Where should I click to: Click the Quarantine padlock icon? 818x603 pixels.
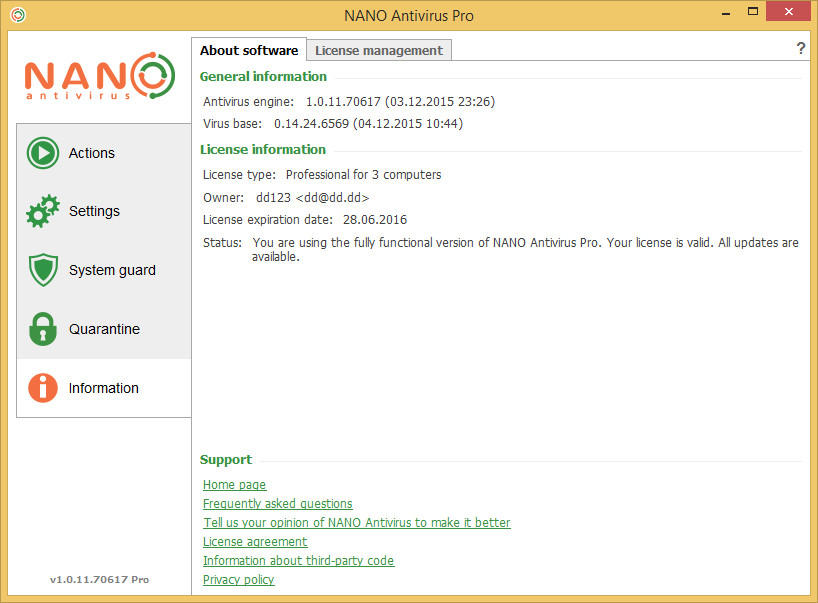pyautogui.click(x=43, y=329)
